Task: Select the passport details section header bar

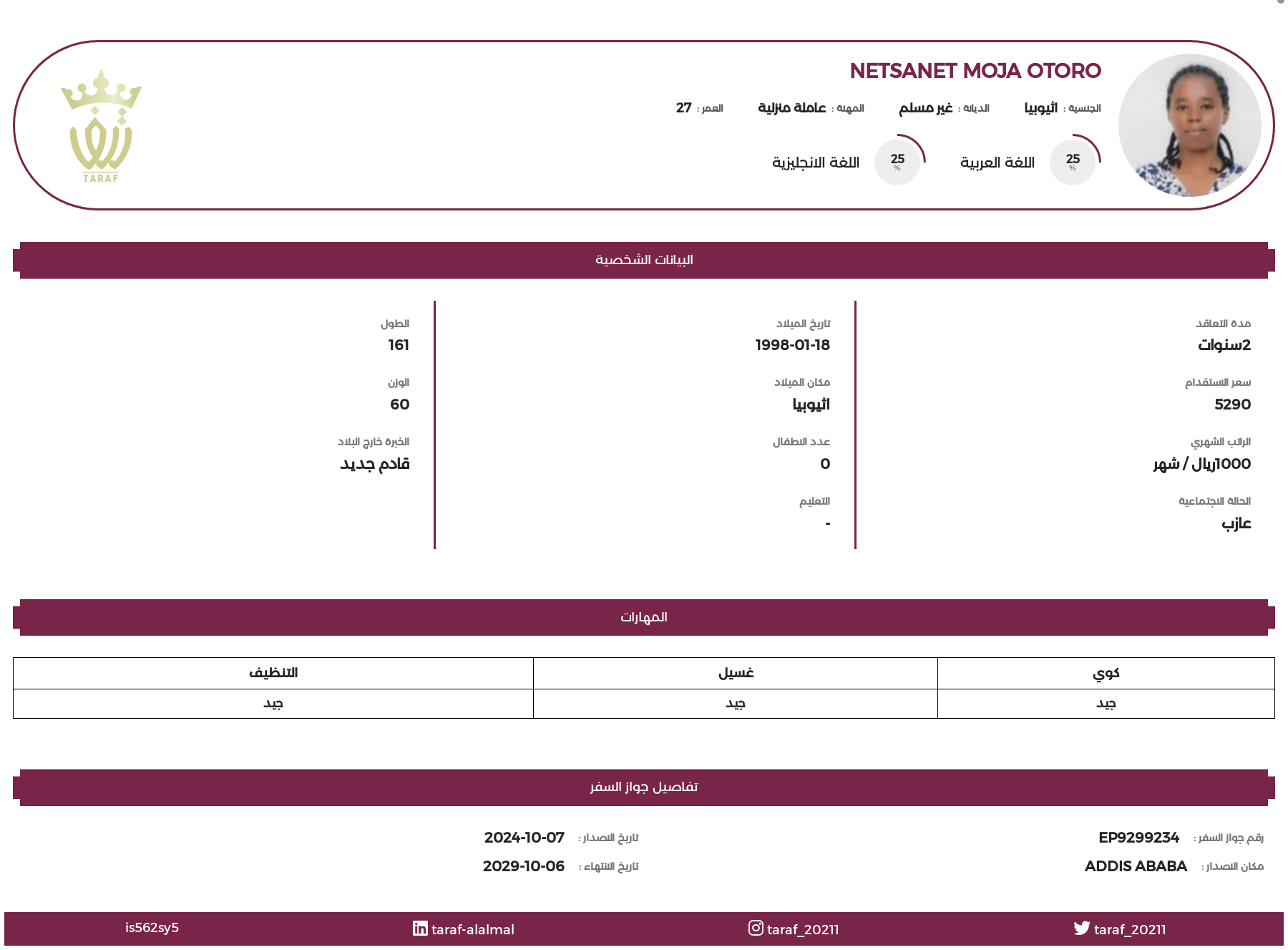Action: click(x=644, y=787)
